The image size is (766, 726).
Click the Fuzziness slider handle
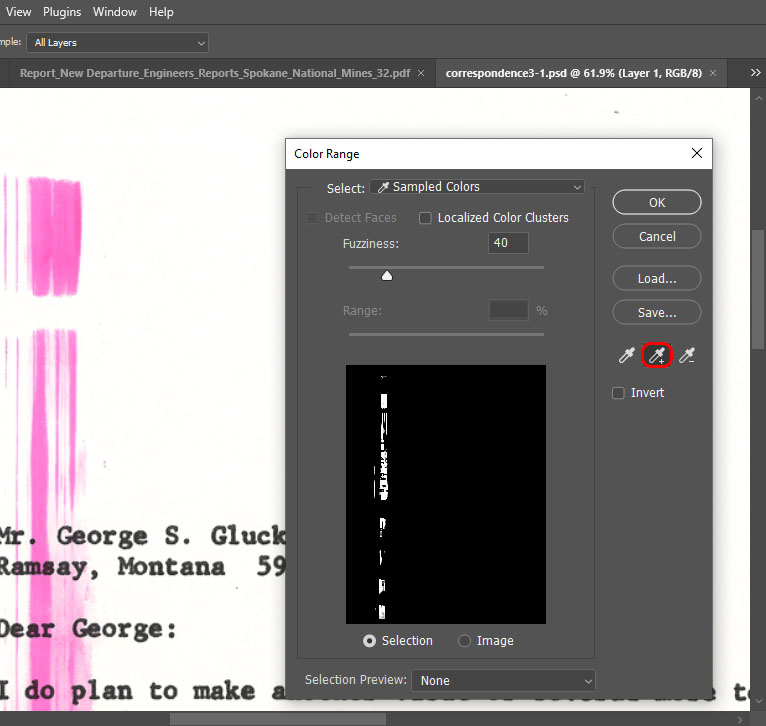point(387,276)
